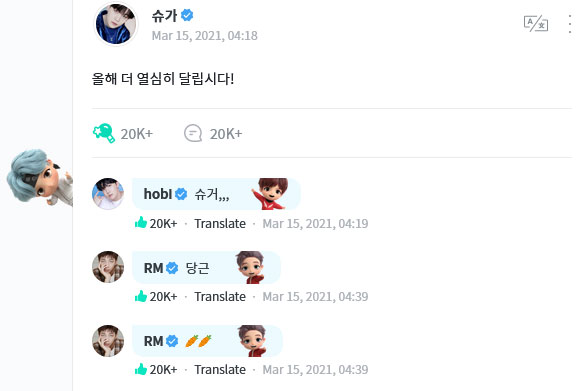This screenshot has width=586, height=391.
Task: Open RM's avatar beside 당근 comment
Action: (108, 267)
